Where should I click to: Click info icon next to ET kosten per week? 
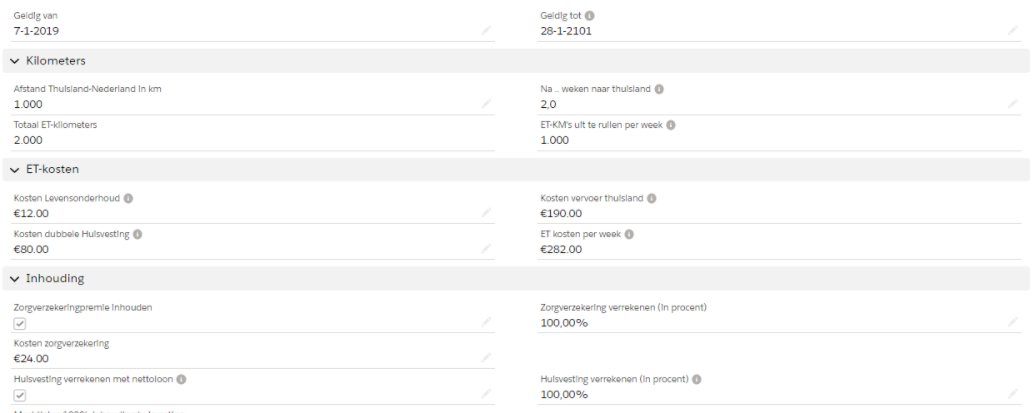pyautogui.click(x=629, y=234)
